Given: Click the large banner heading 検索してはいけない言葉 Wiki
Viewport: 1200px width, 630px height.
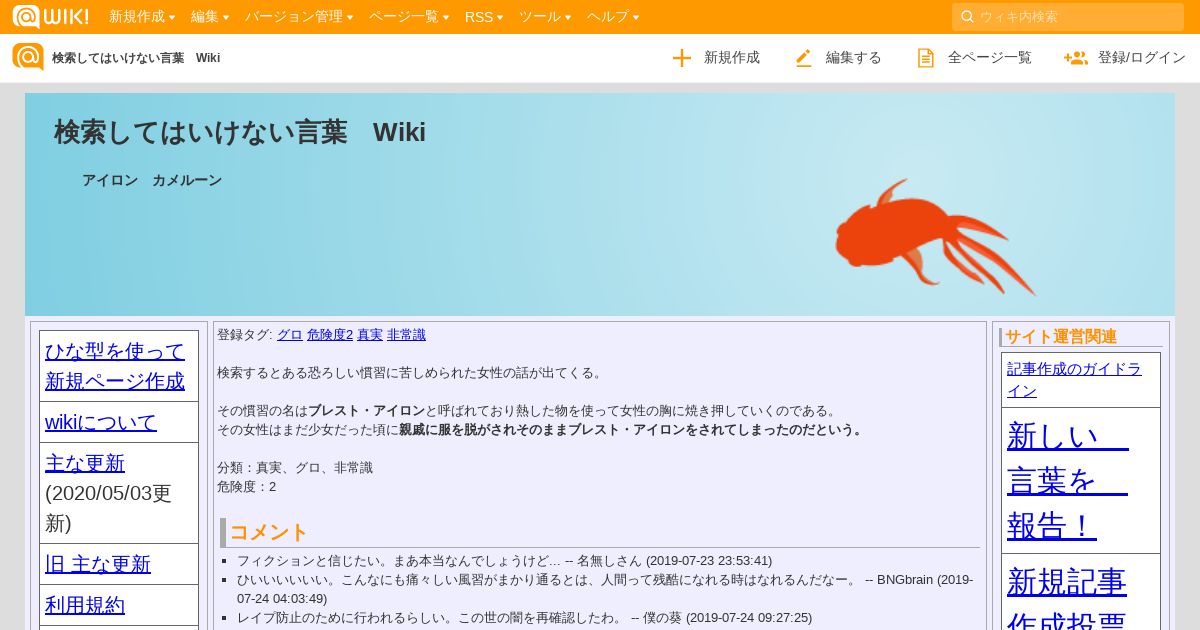Looking at the screenshot, I should coord(240,132).
